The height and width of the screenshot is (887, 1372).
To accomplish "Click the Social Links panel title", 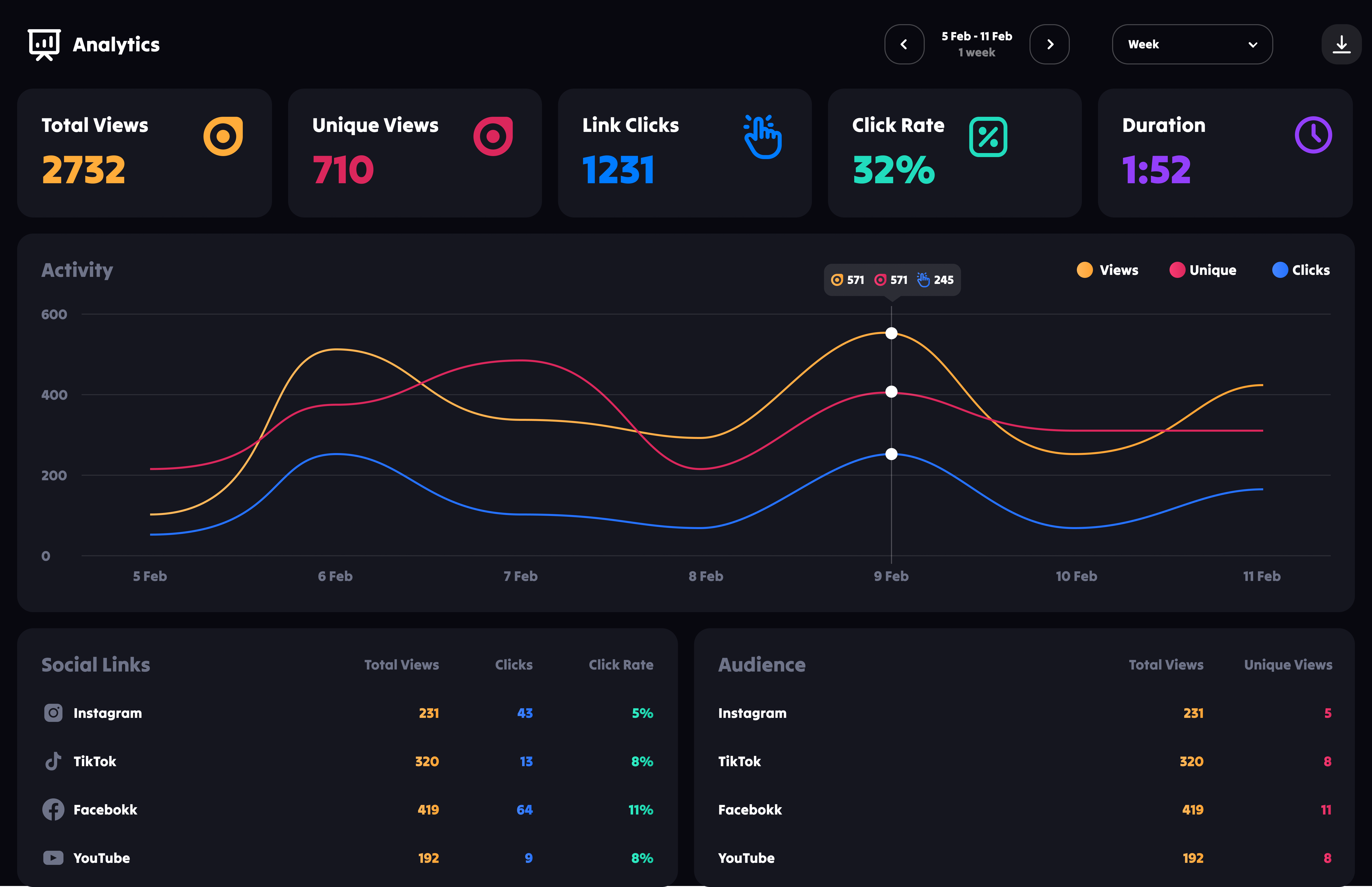I will [96, 665].
